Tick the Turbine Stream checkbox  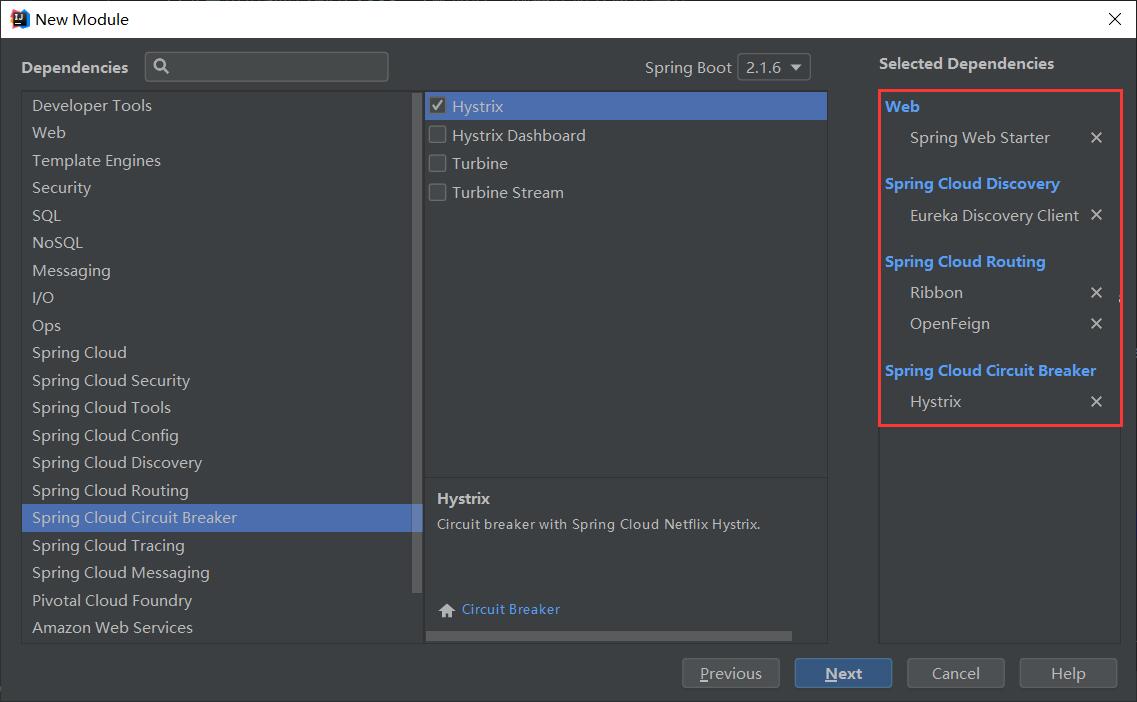(x=437, y=192)
